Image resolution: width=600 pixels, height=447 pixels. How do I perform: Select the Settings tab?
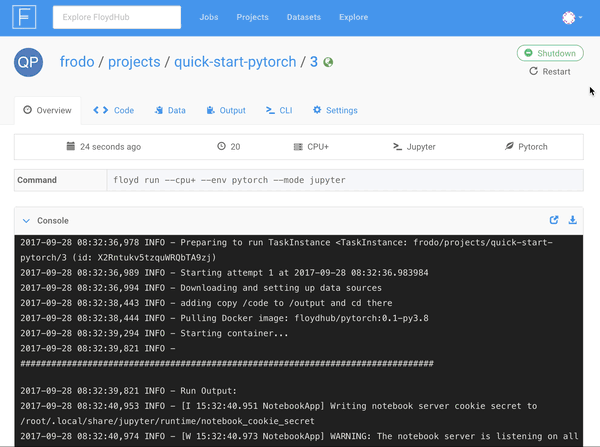(335, 111)
